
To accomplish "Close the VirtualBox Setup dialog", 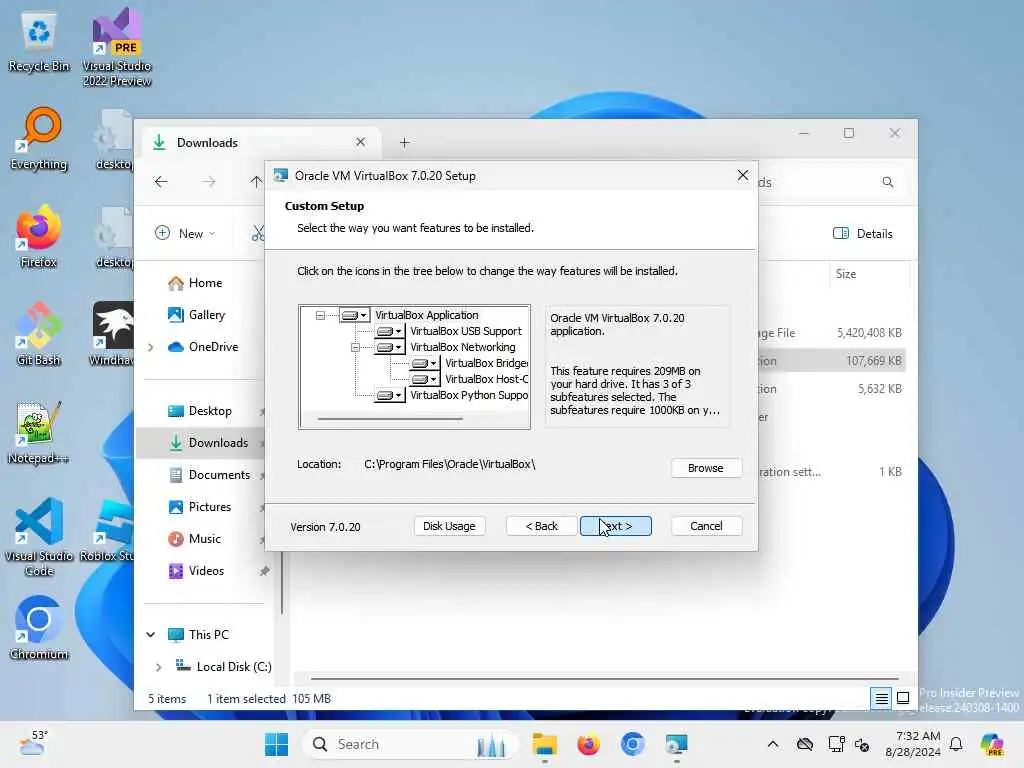I will (x=743, y=176).
